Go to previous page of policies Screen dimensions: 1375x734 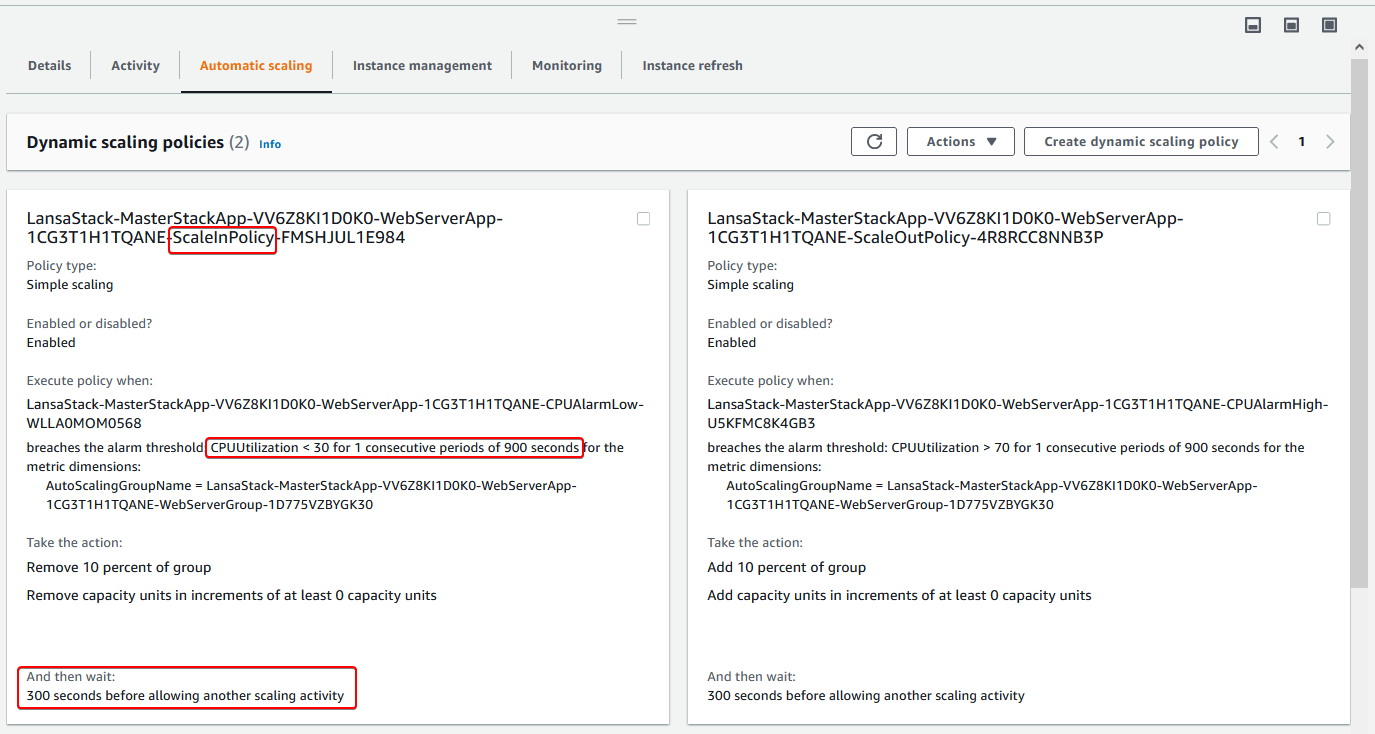[x=1274, y=142]
